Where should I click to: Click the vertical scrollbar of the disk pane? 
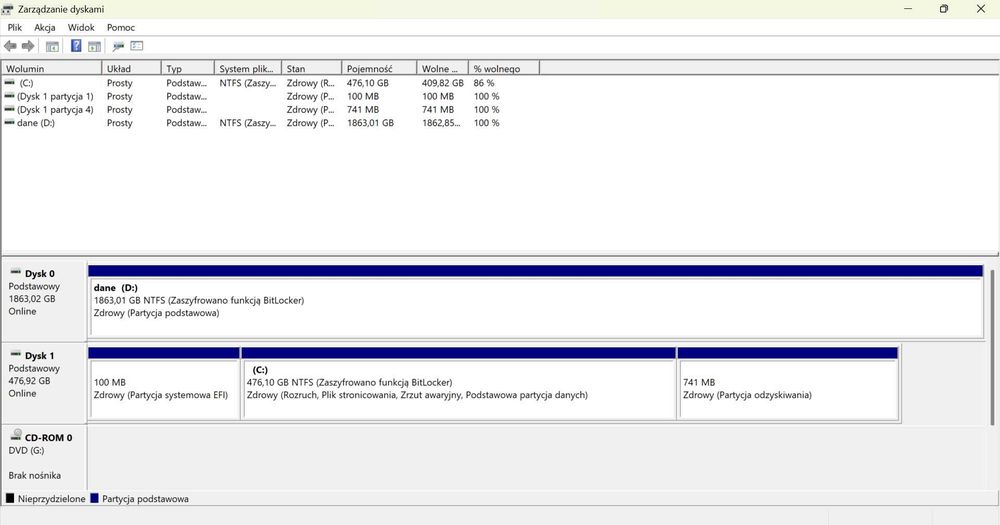[x=992, y=348]
